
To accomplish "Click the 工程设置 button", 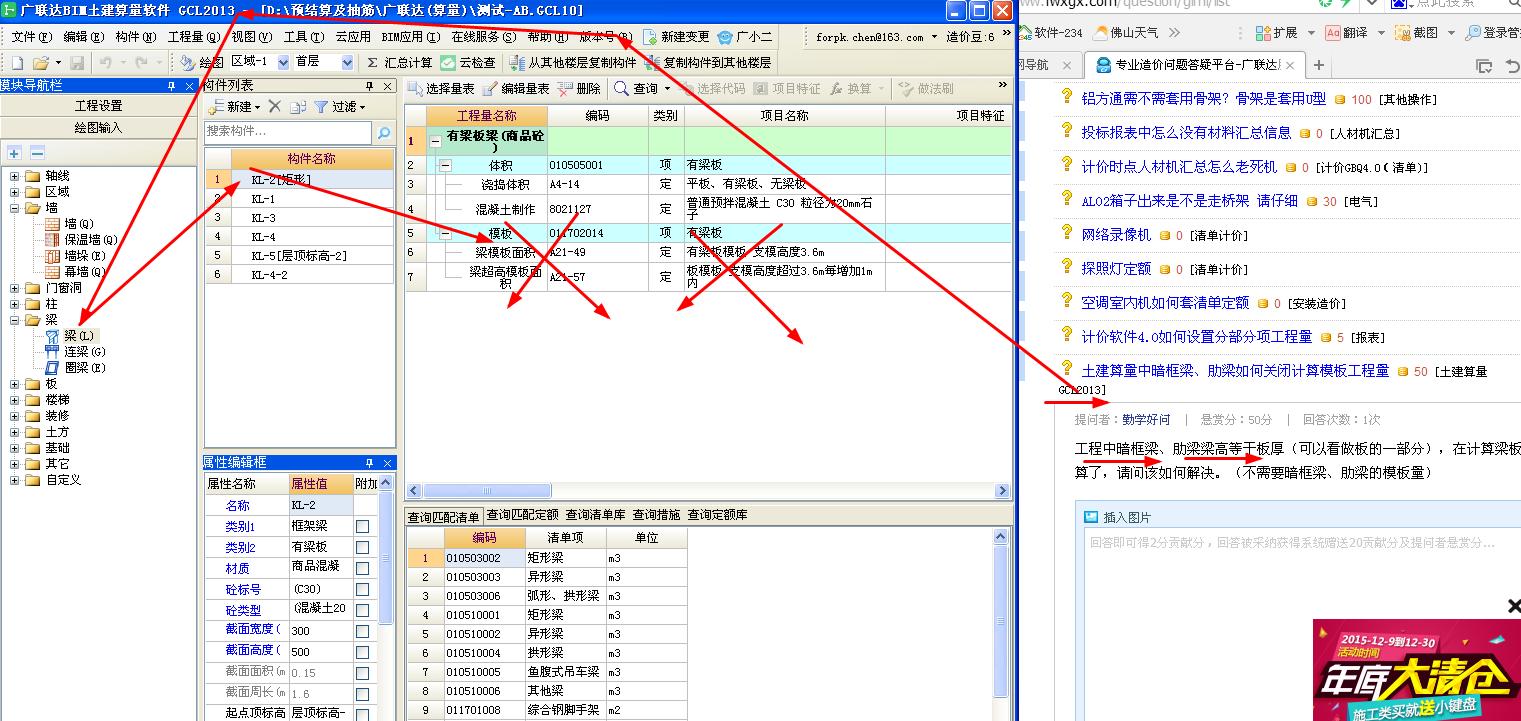I will pos(98,106).
